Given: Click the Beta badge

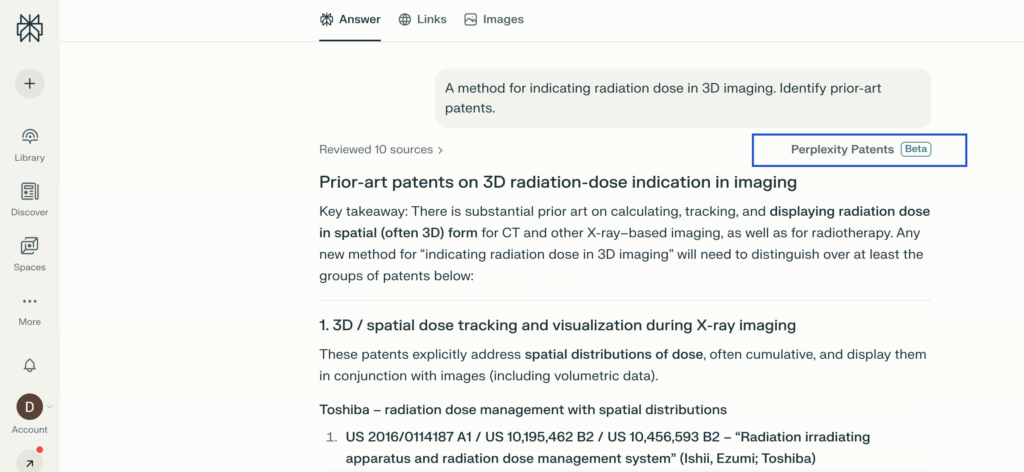Looking at the screenshot, I should [x=916, y=150].
